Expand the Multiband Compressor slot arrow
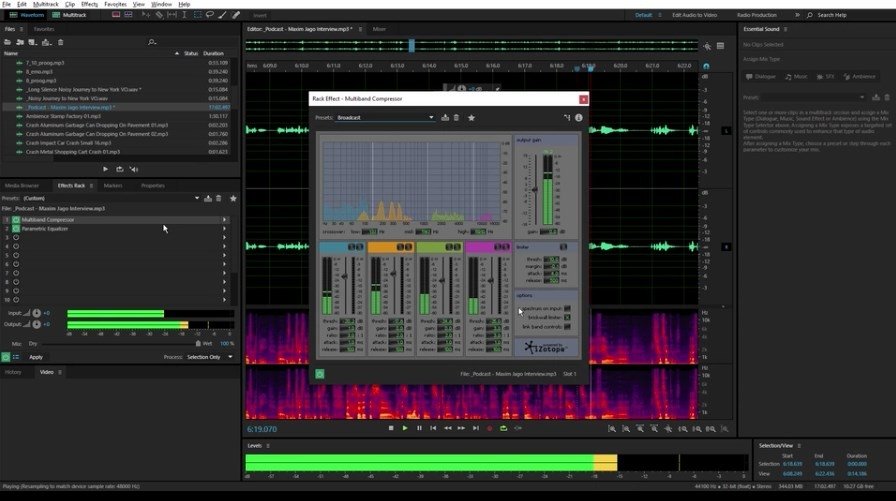896x501 pixels. coord(224,219)
